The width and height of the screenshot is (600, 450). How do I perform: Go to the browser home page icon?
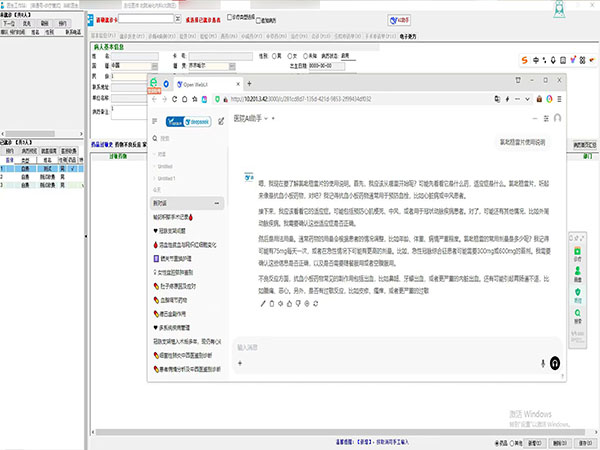point(184,99)
